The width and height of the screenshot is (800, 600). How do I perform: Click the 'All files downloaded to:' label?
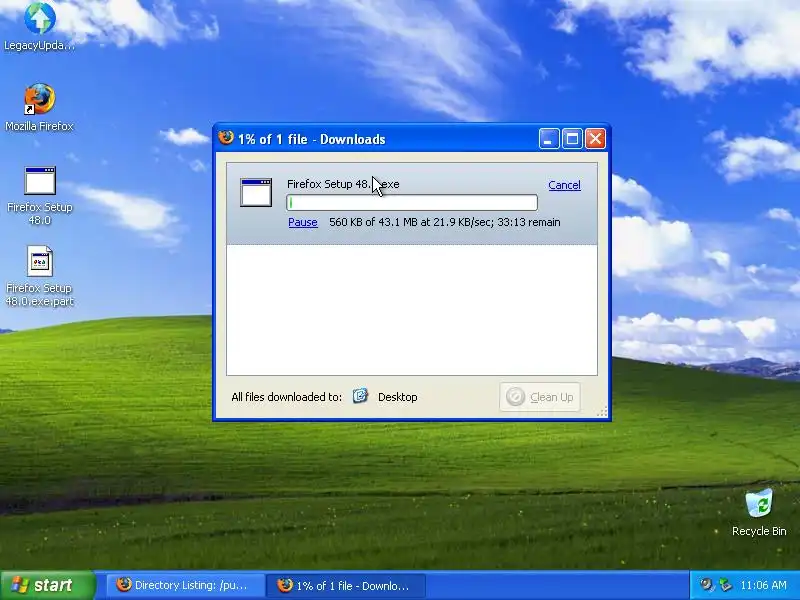(286, 397)
